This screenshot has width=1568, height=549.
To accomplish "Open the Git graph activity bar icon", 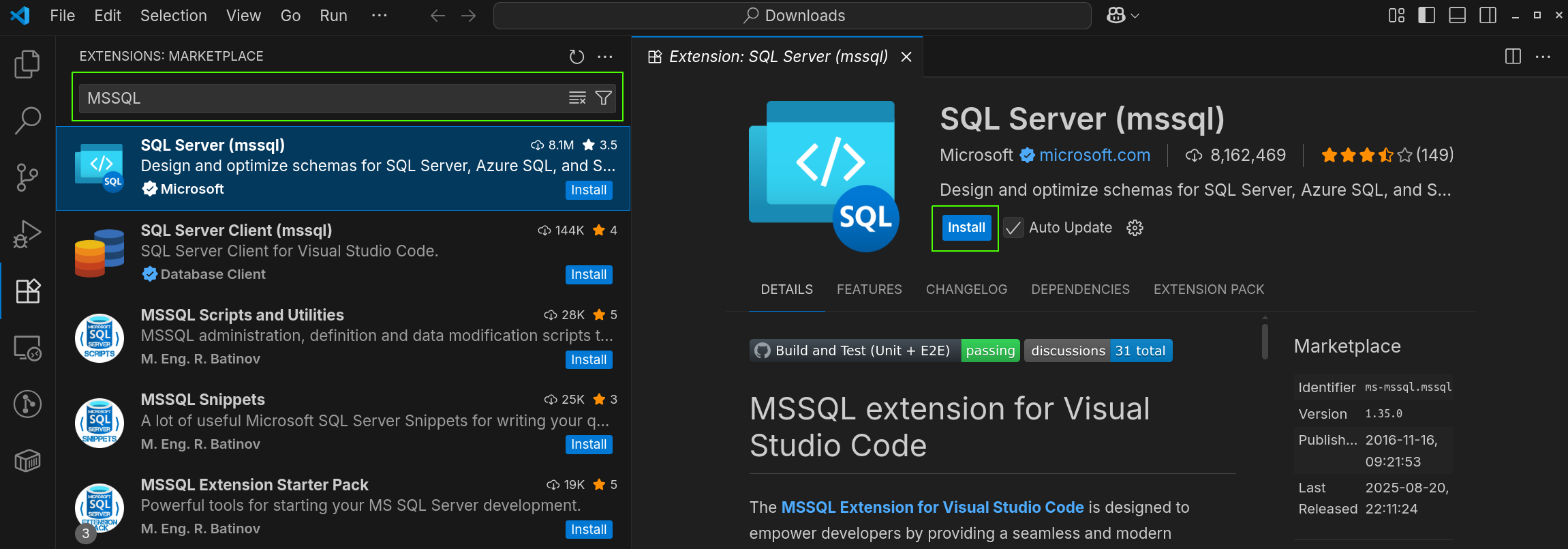I will tap(27, 404).
